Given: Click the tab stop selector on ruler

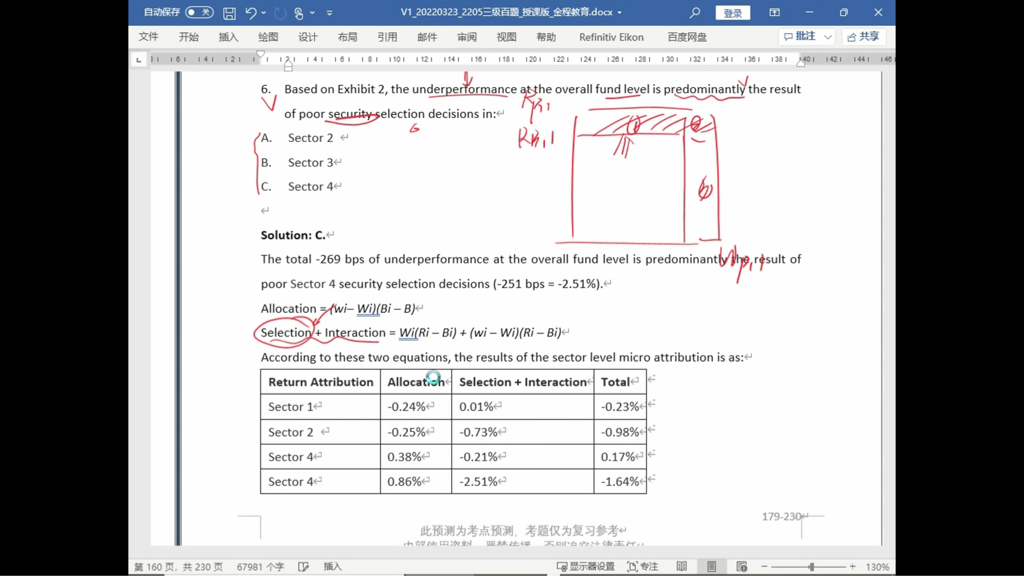Looking at the screenshot, I should 138,59.
